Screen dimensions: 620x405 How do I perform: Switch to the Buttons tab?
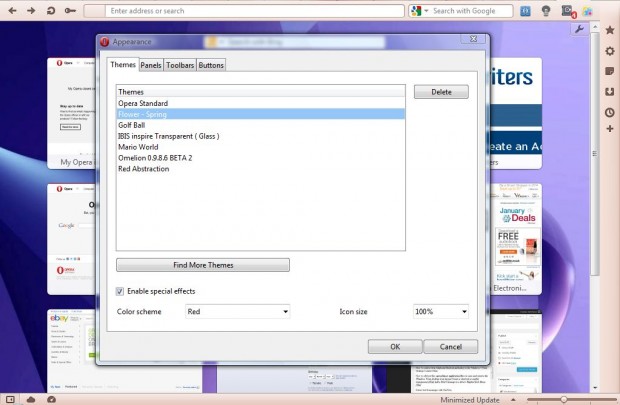click(x=211, y=65)
